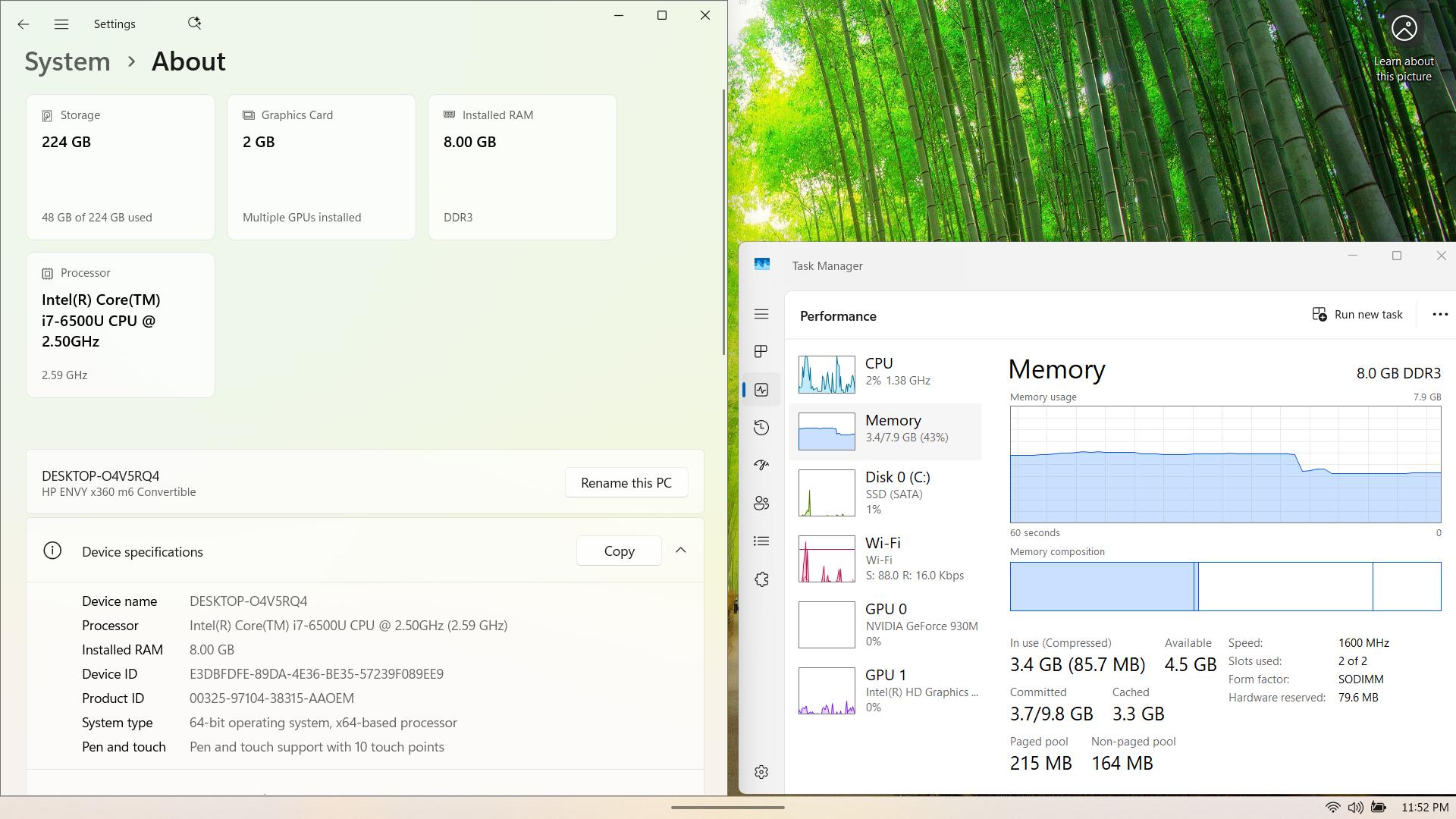Copy the device specifications
This screenshot has width=1456, height=819.
click(x=619, y=551)
